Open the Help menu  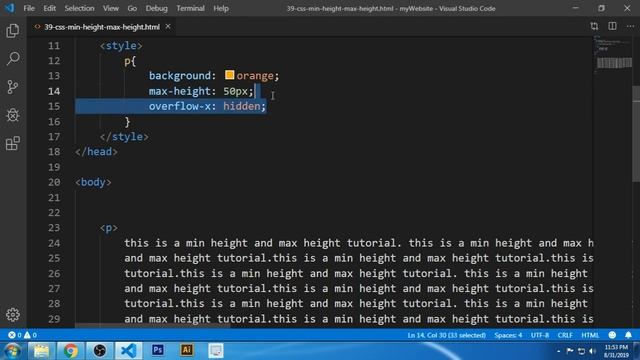point(221,8)
